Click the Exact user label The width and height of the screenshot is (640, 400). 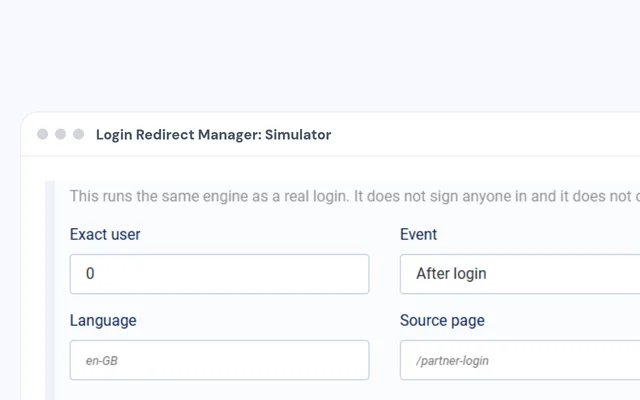pyautogui.click(x=105, y=234)
